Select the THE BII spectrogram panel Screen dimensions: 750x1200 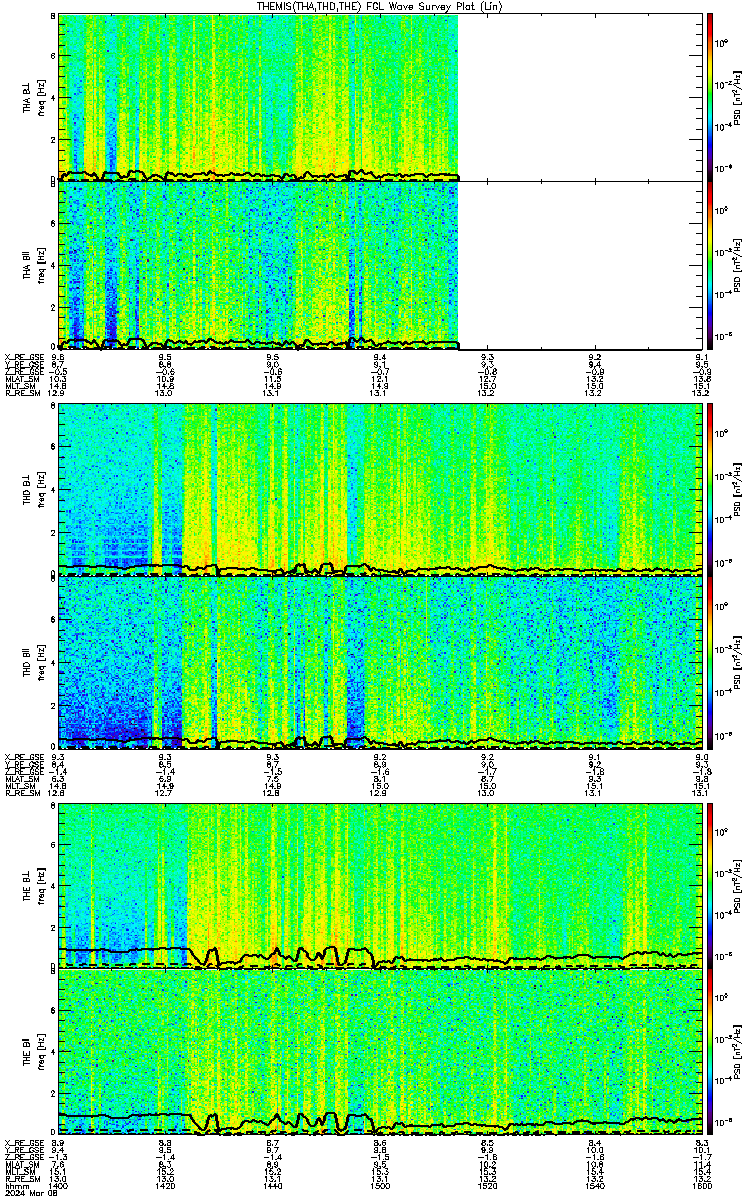coord(380,1052)
